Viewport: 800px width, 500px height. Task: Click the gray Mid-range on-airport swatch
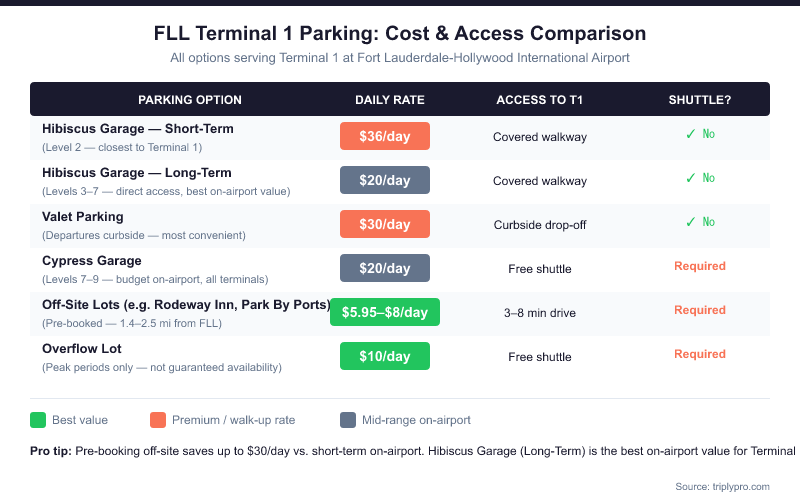point(349,420)
